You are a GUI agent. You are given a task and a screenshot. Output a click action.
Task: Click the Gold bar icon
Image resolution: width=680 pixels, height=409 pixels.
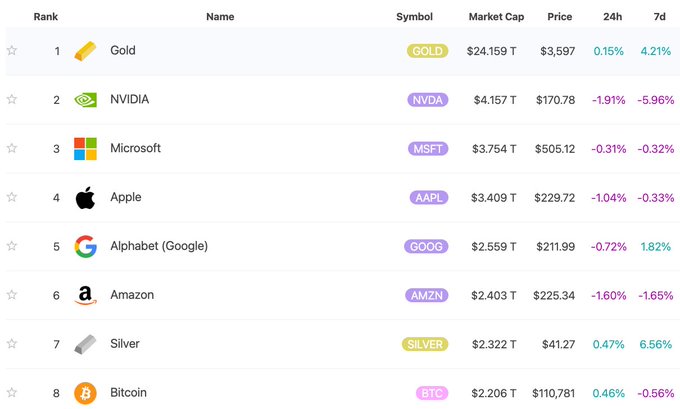point(85,51)
